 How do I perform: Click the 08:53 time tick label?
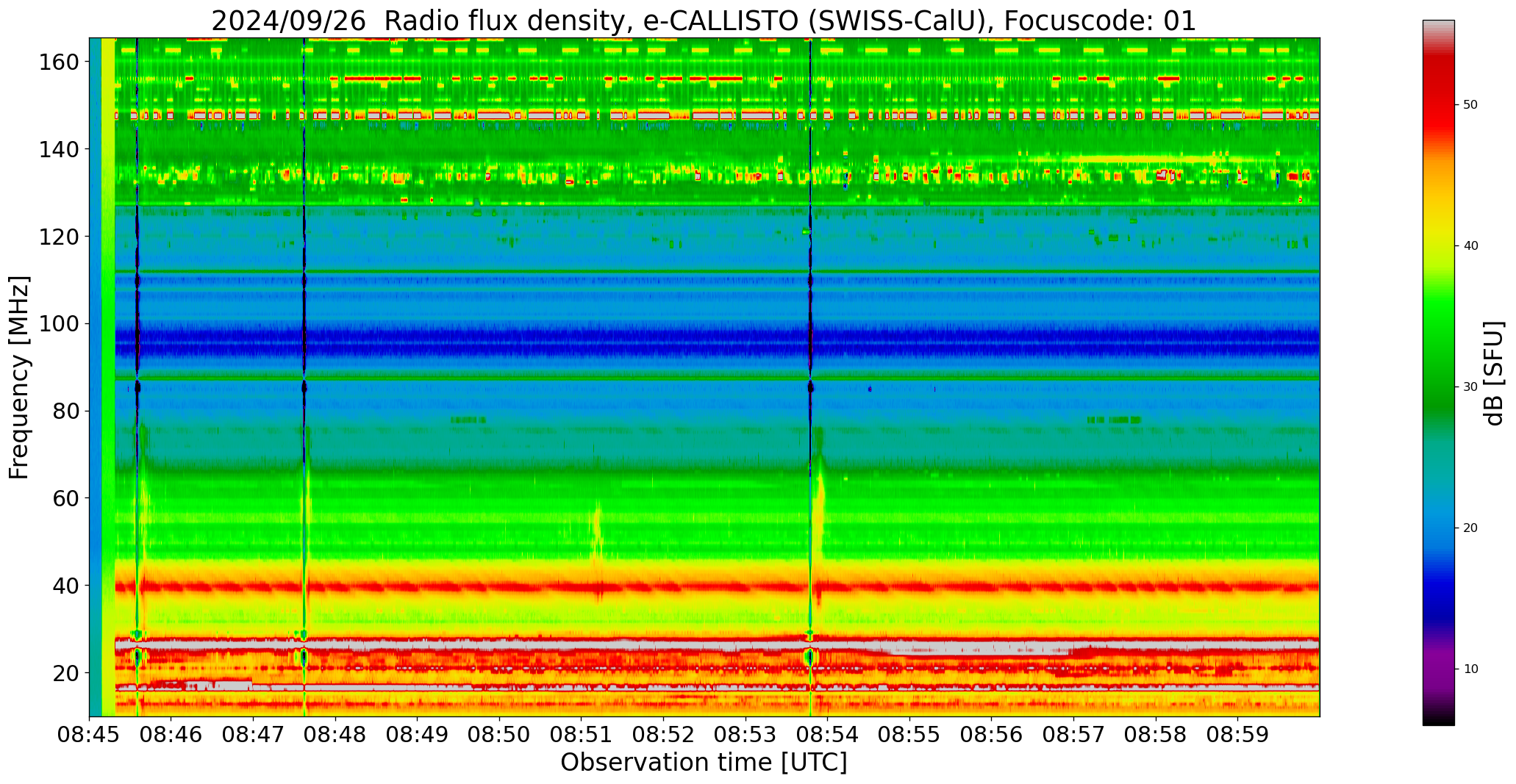tap(746, 734)
